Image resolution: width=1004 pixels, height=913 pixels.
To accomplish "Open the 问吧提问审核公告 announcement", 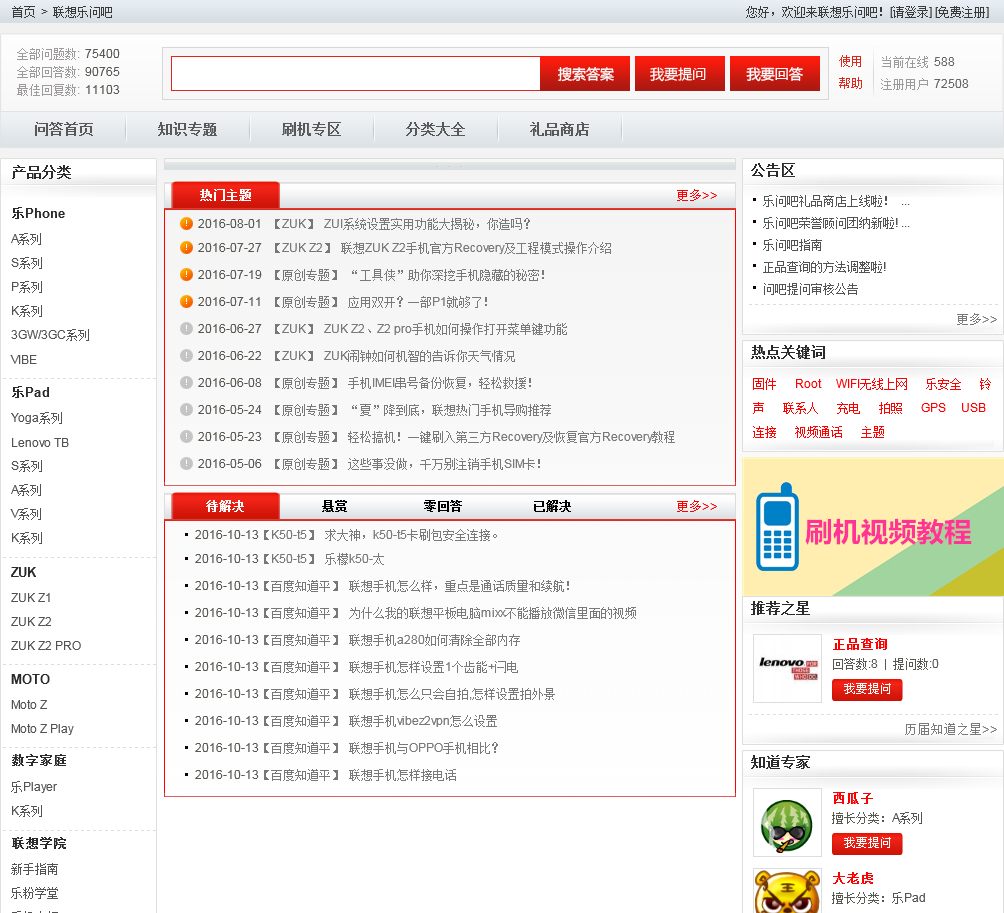I will [810, 289].
